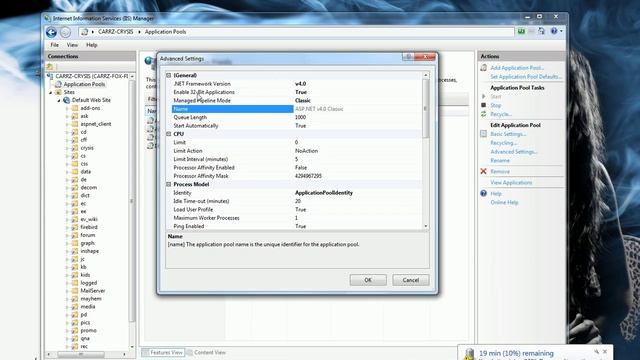
Task: Click the Forward navigation arrow
Action: tap(65, 32)
